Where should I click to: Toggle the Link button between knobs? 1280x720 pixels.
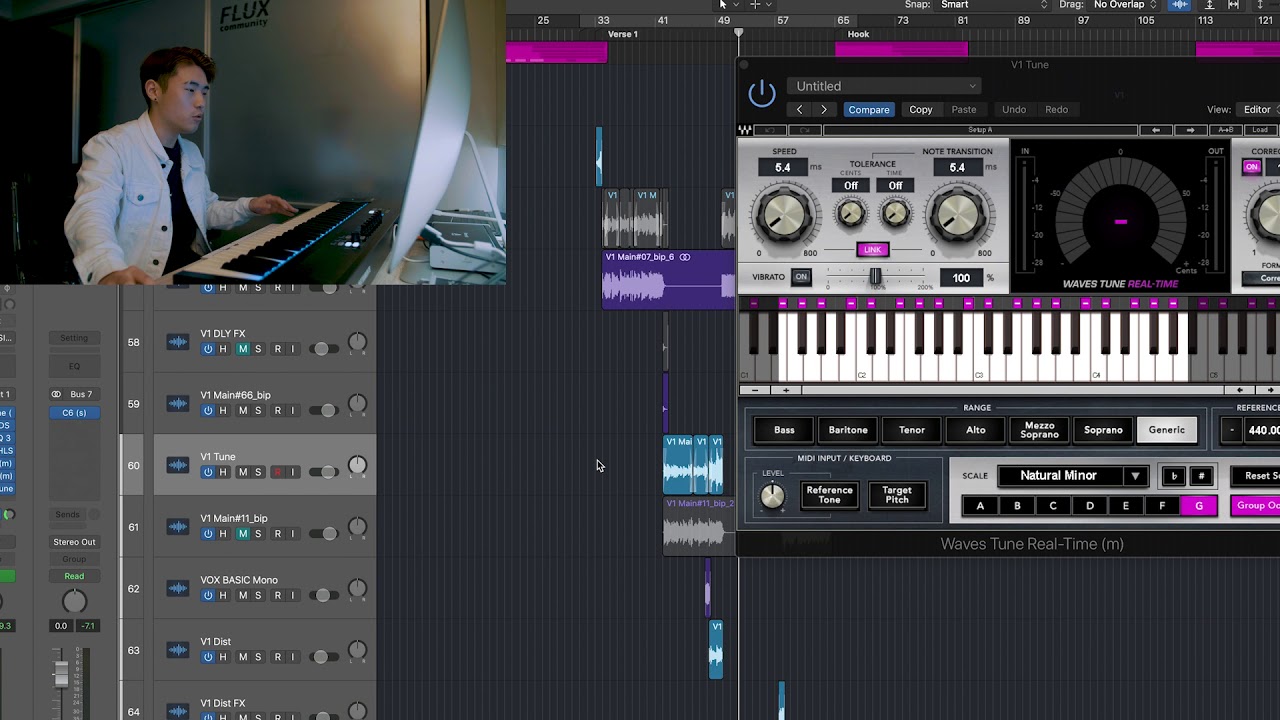[x=873, y=250]
